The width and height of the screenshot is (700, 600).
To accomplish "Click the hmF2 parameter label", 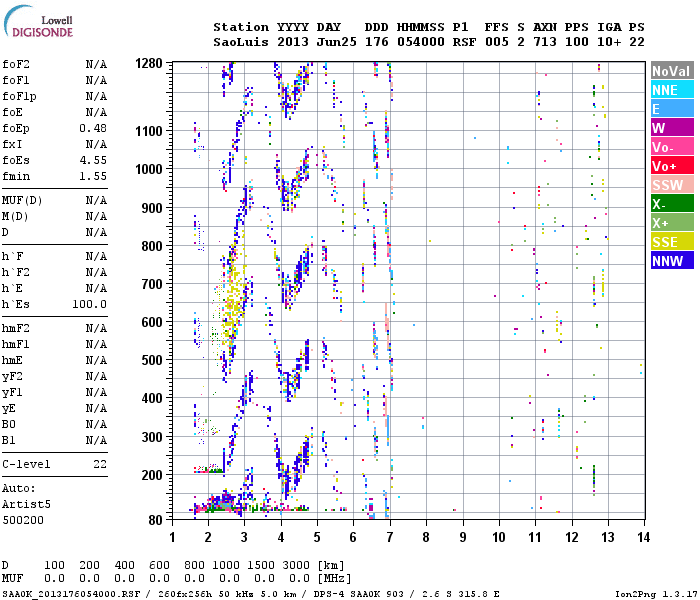I will (x=16, y=329).
